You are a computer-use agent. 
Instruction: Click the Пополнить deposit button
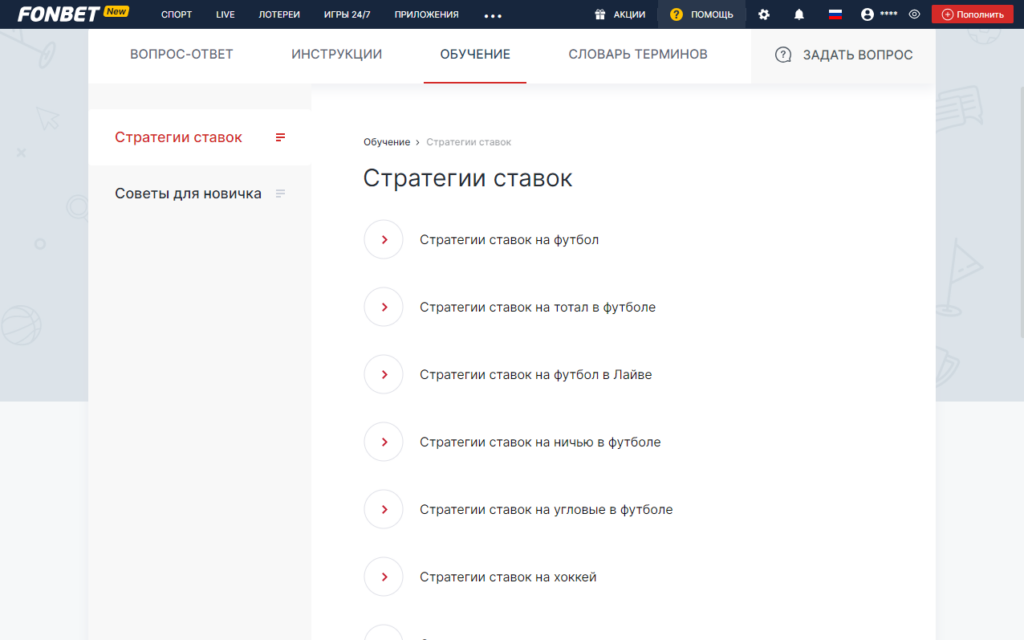coord(972,14)
